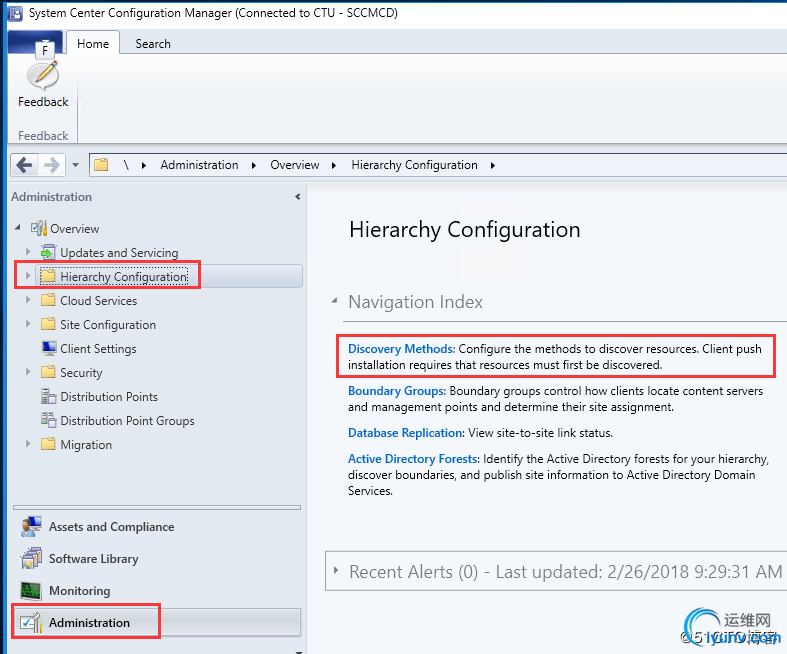
Task: Switch to the Search ribbon tab
Action: coord(153,44)
